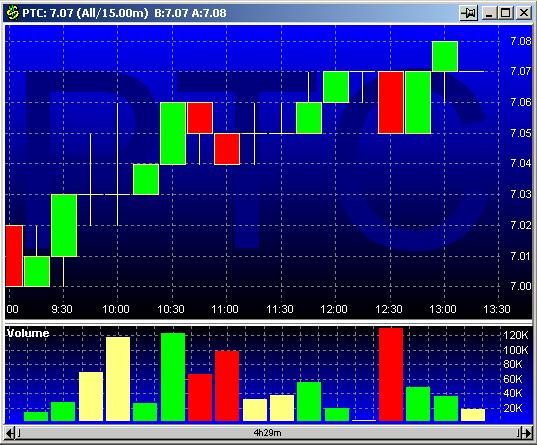Screen dimensions: 537x445
Task: Select the red volume bar at 11:00
Action: [x=227, y=386]
